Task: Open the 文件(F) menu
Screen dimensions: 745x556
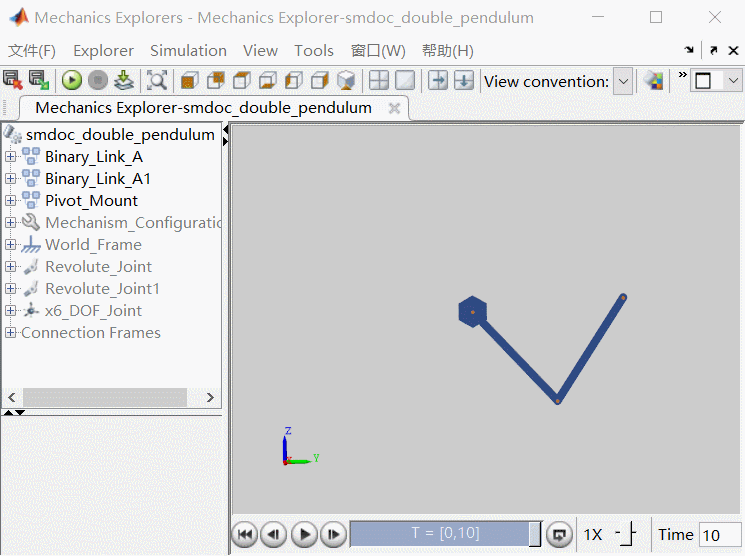Action: (x=32, y=50)
